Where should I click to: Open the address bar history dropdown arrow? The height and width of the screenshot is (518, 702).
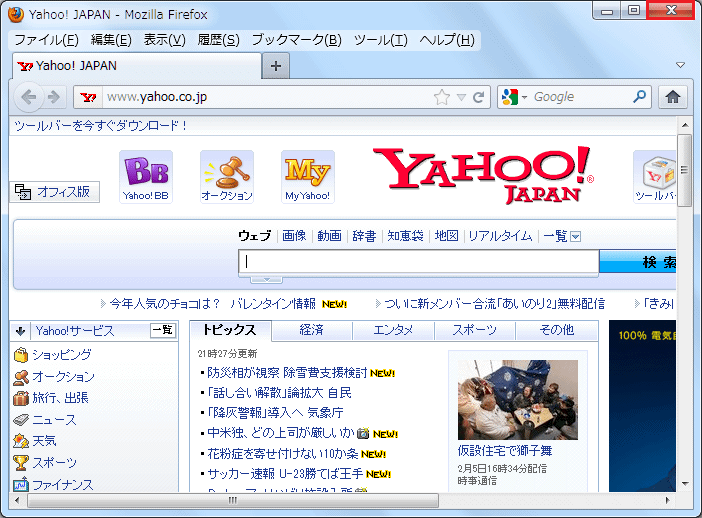pyautogui.click(x=461, y=97)
